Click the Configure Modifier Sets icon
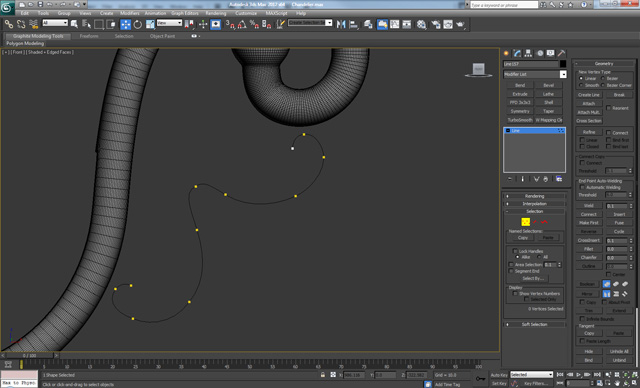Image resolution: width=640 pixels, height=388 pixels. (559, 179)
